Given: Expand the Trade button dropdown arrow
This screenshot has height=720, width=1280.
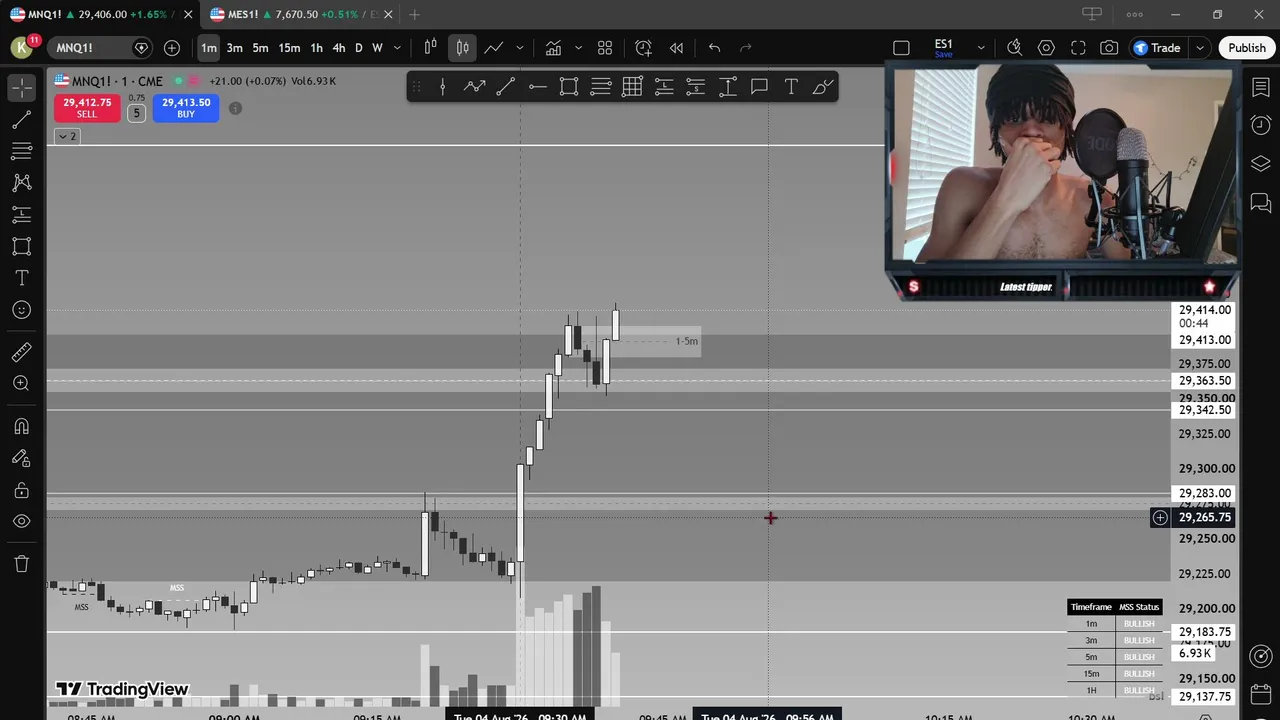Looking at the screenshot, I should [x=1199, y=48].
